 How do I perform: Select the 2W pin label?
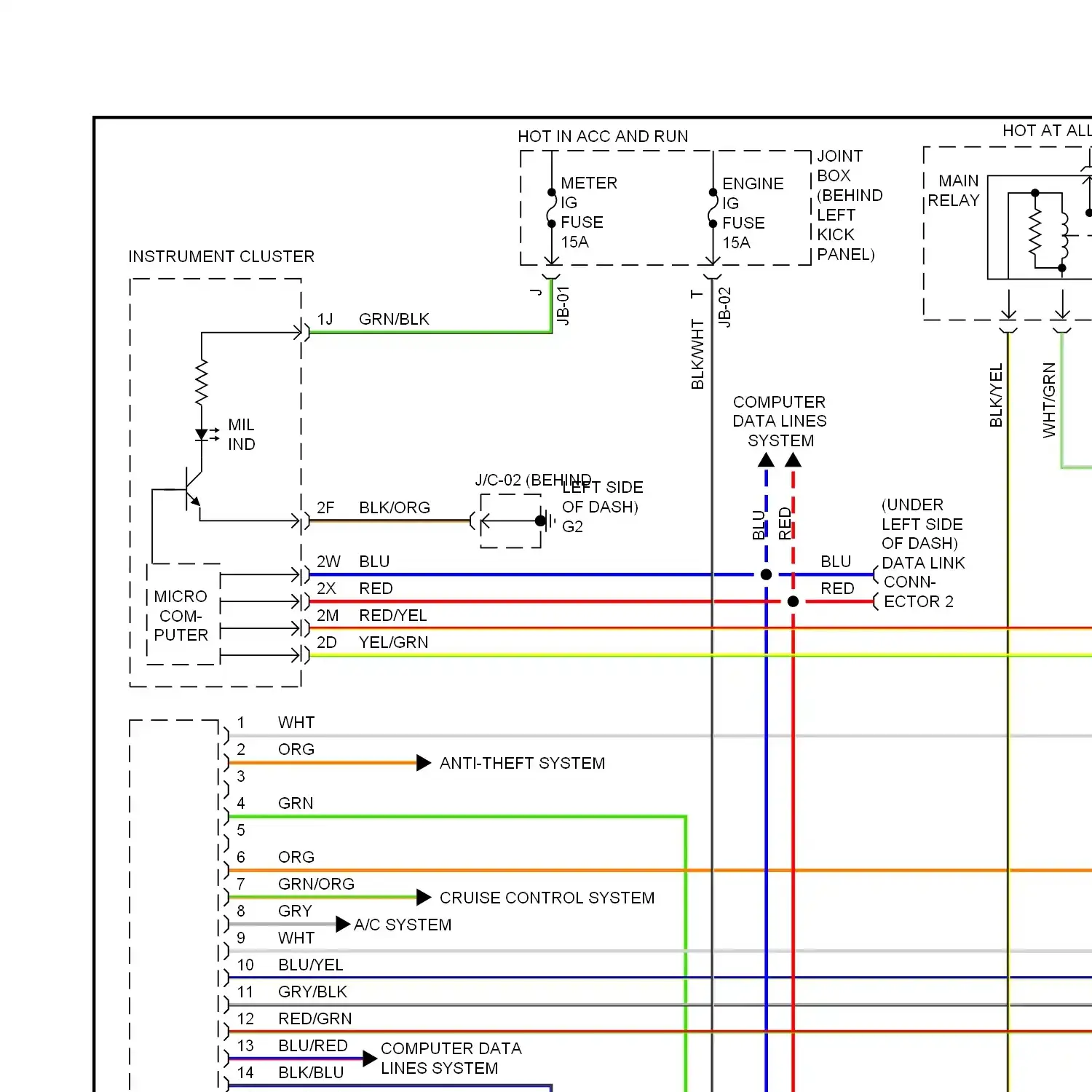pos(328,561)
